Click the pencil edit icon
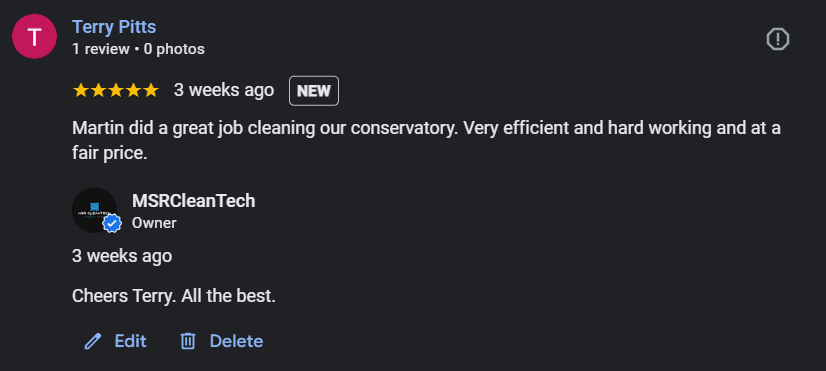826x371 pixels. 93,341
